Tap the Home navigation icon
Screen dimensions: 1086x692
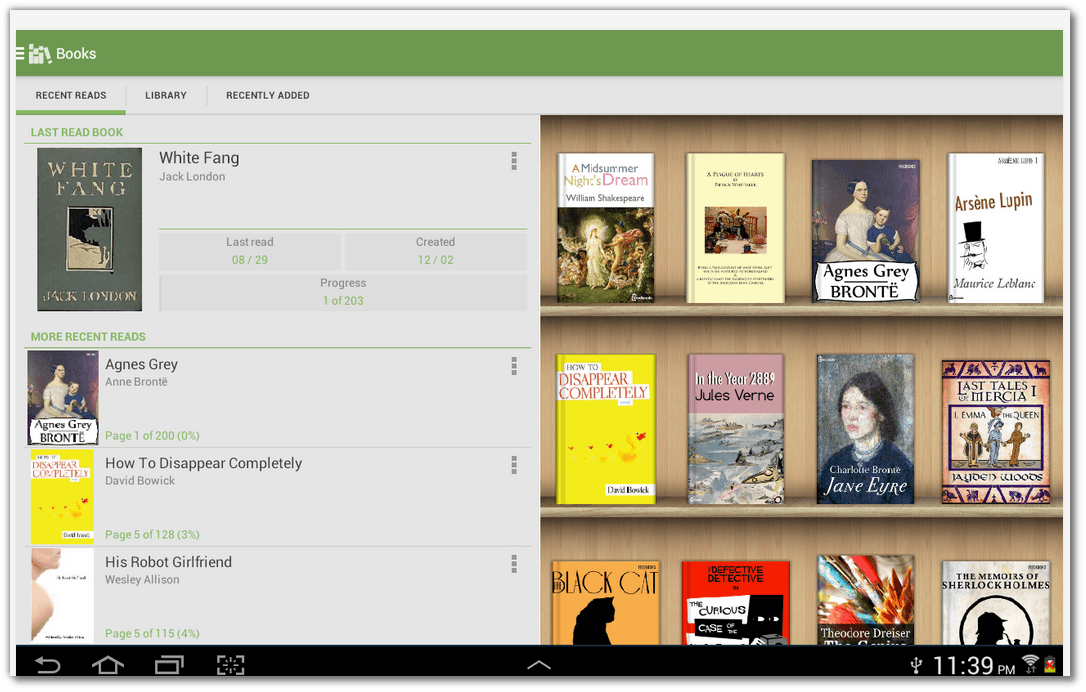pyautogui.click(x=108, y=664)
